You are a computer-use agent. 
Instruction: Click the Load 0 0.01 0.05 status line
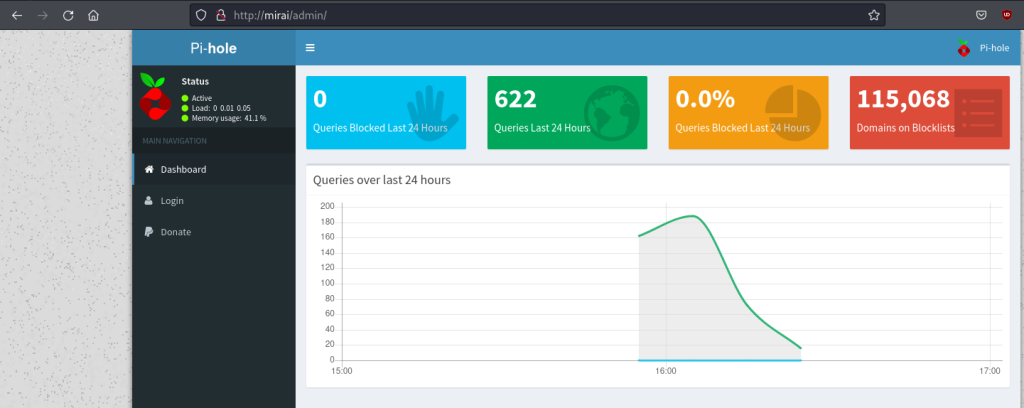coord(216,108)
